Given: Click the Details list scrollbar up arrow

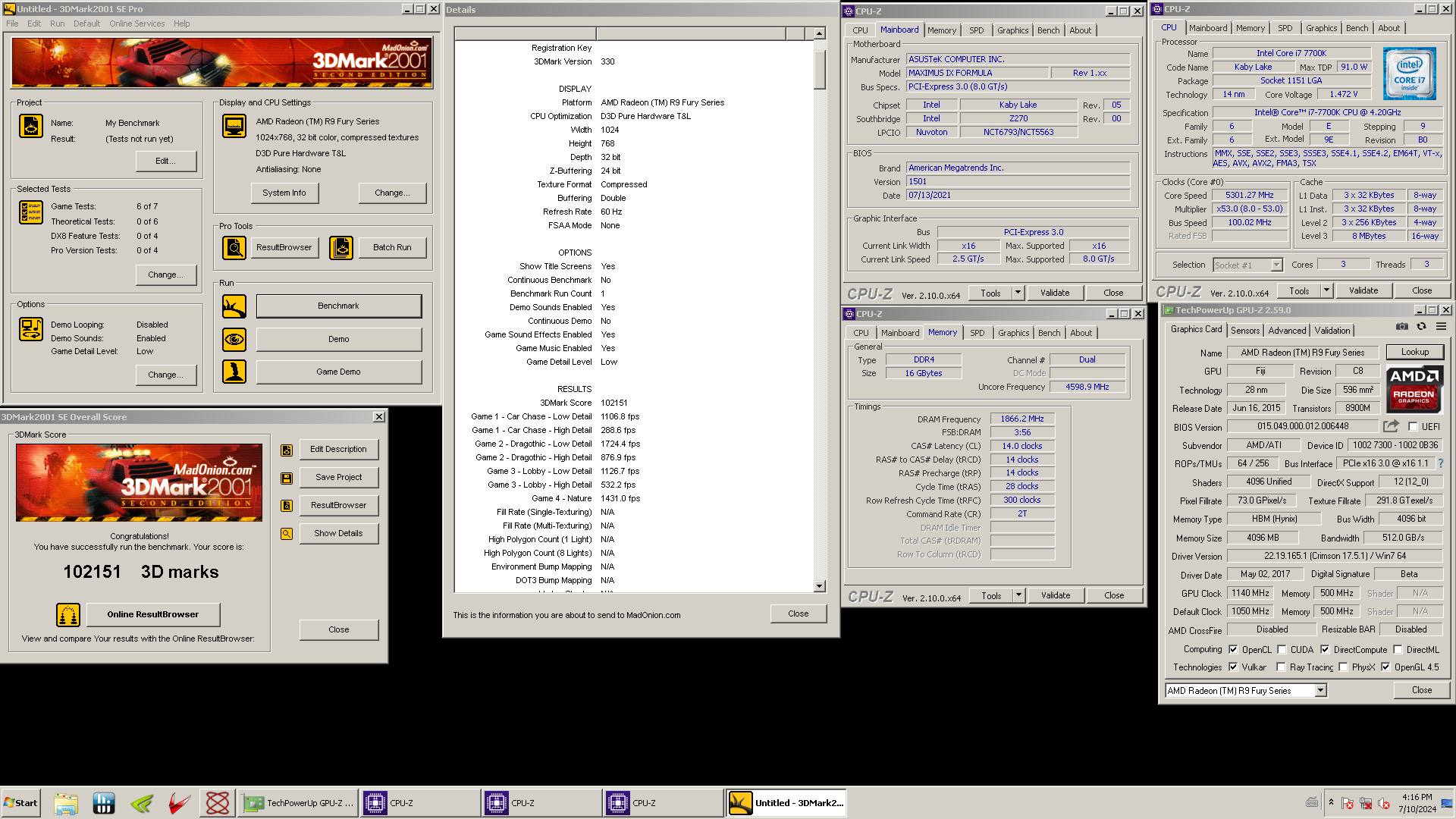Looking at the screenshot, I should pyautogui.click(x=819, y=34).
